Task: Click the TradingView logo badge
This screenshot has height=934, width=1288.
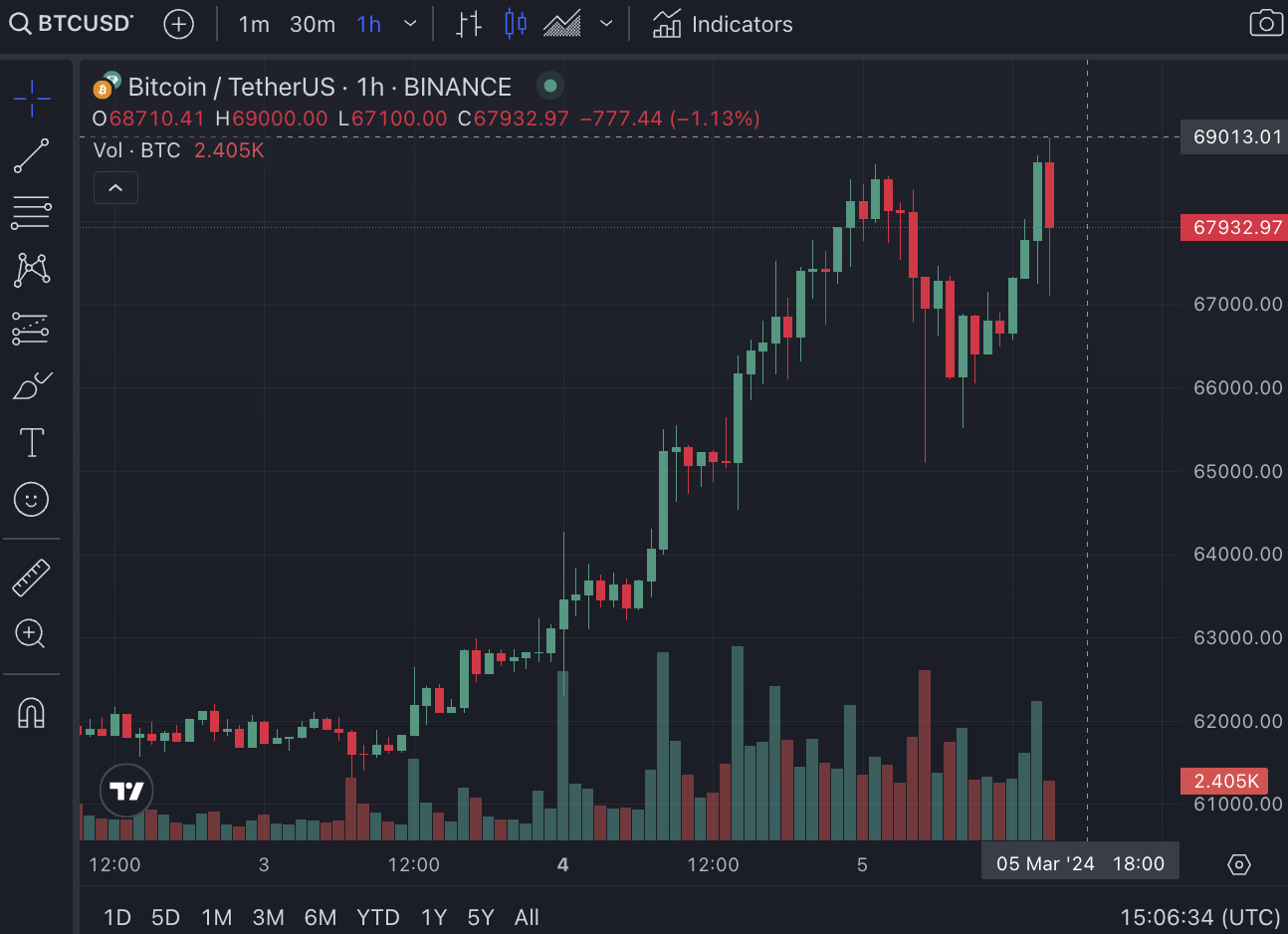Action: [126, 791]
